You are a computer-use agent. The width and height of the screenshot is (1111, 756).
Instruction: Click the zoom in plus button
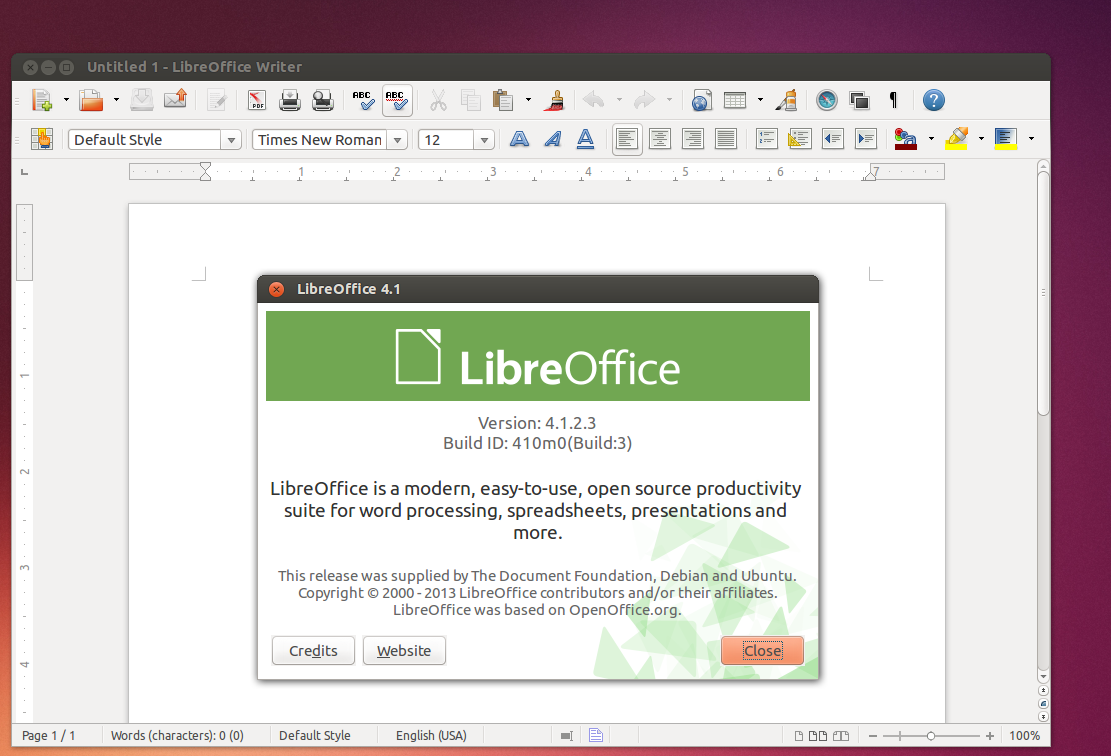click(990, 736)
